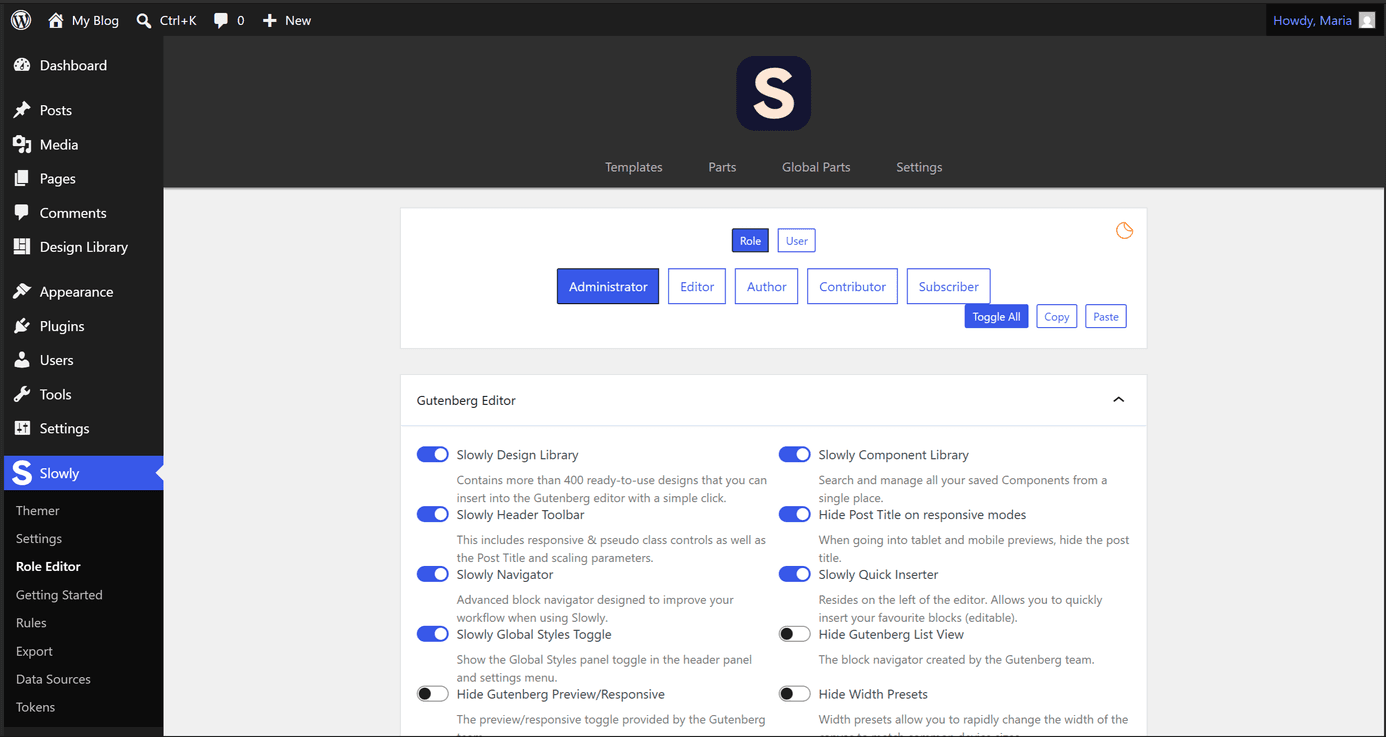Open the Templates tab
The image size is (1386, 737).
coord(634,167)
